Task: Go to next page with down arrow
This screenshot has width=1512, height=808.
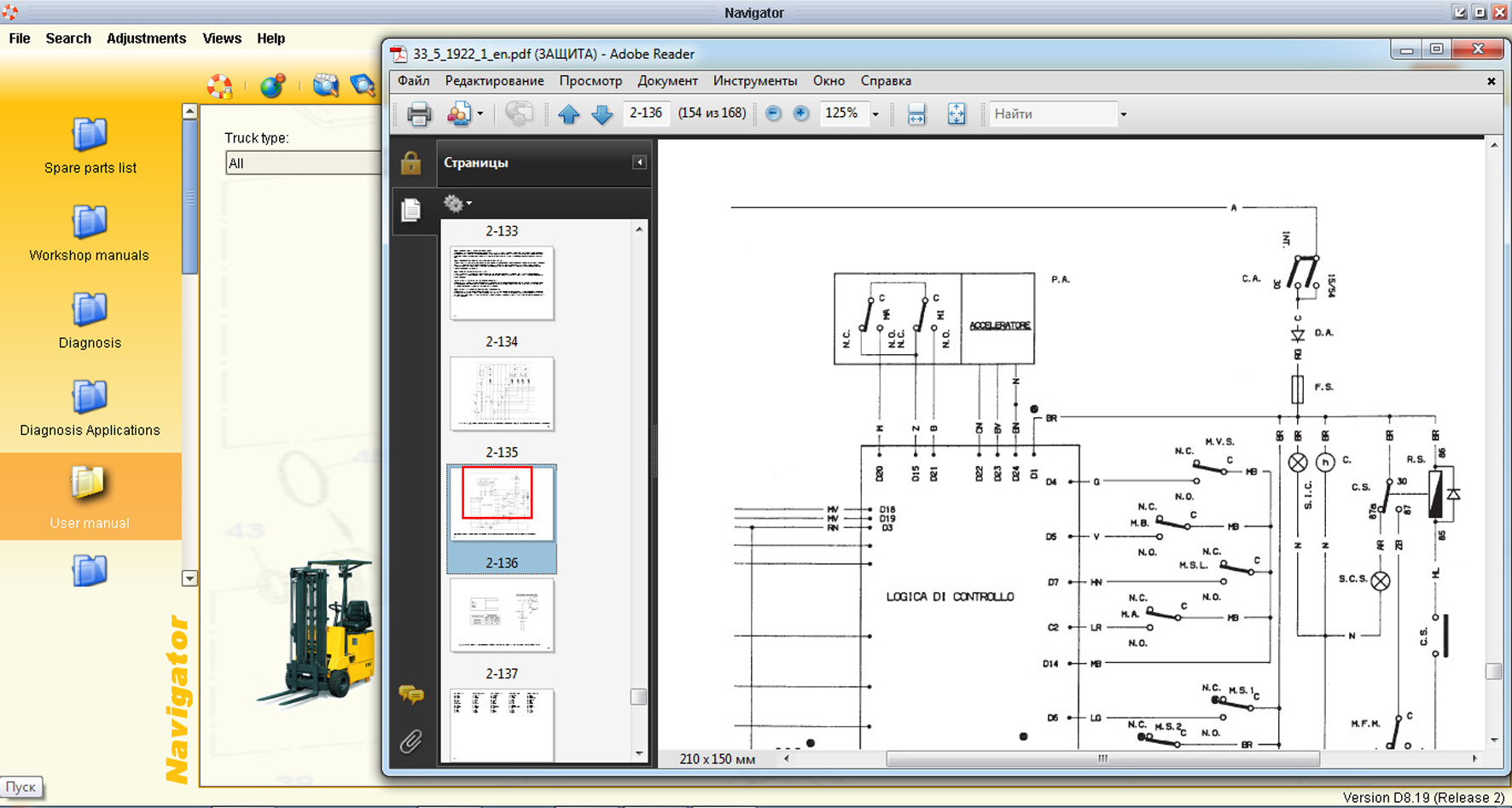Action: pos(602,113)
